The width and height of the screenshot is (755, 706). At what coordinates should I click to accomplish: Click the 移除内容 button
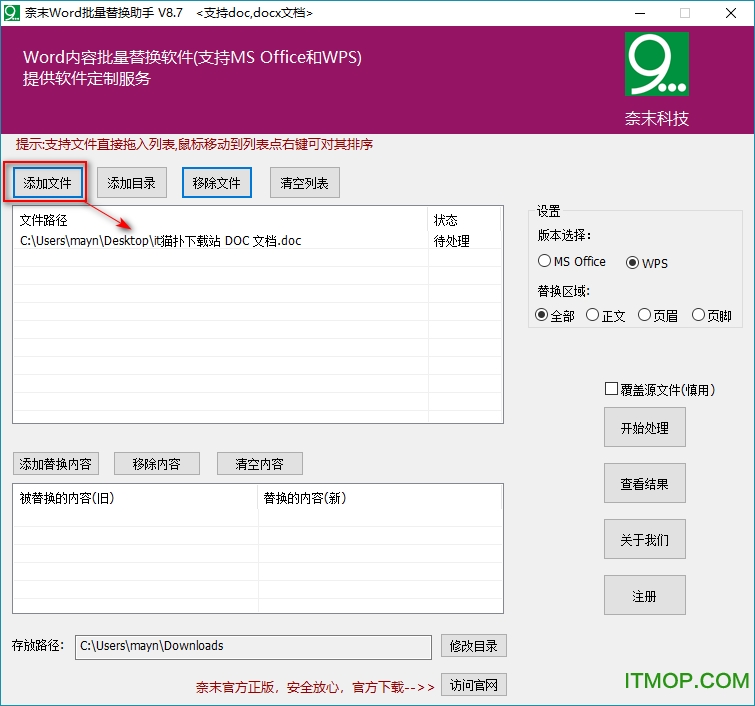click(157, 464)
